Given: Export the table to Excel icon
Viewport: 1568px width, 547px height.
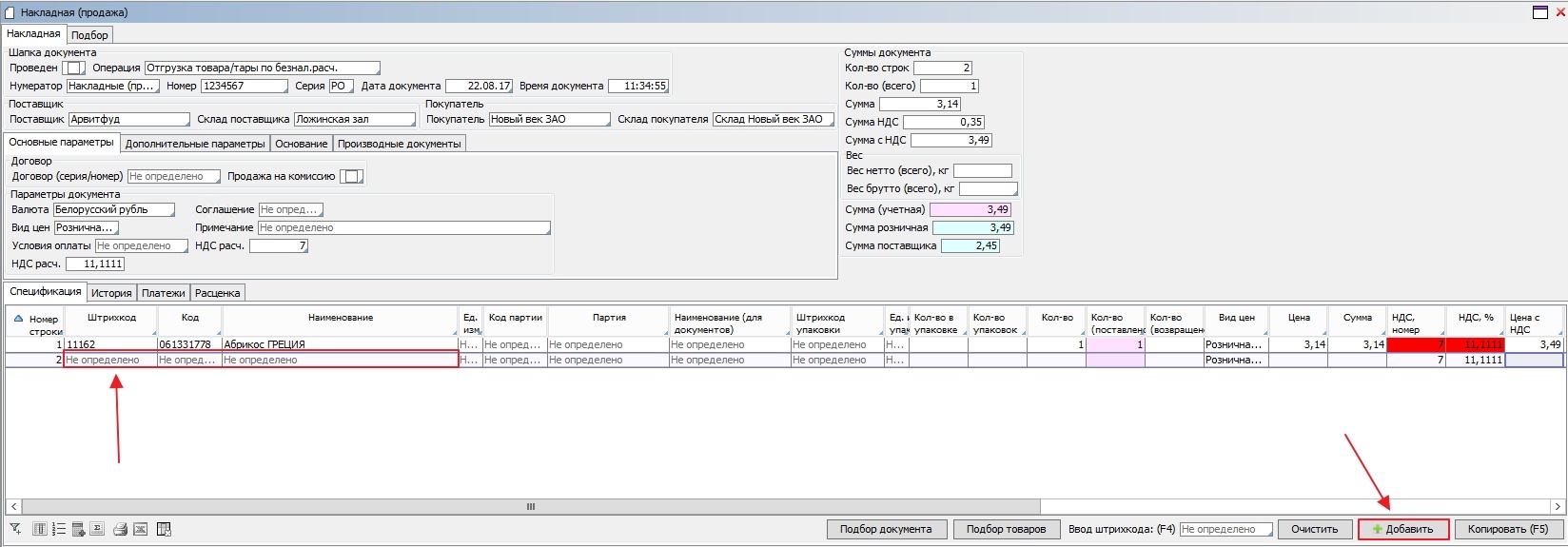Looking at the screenshot, I should [140, 529].
